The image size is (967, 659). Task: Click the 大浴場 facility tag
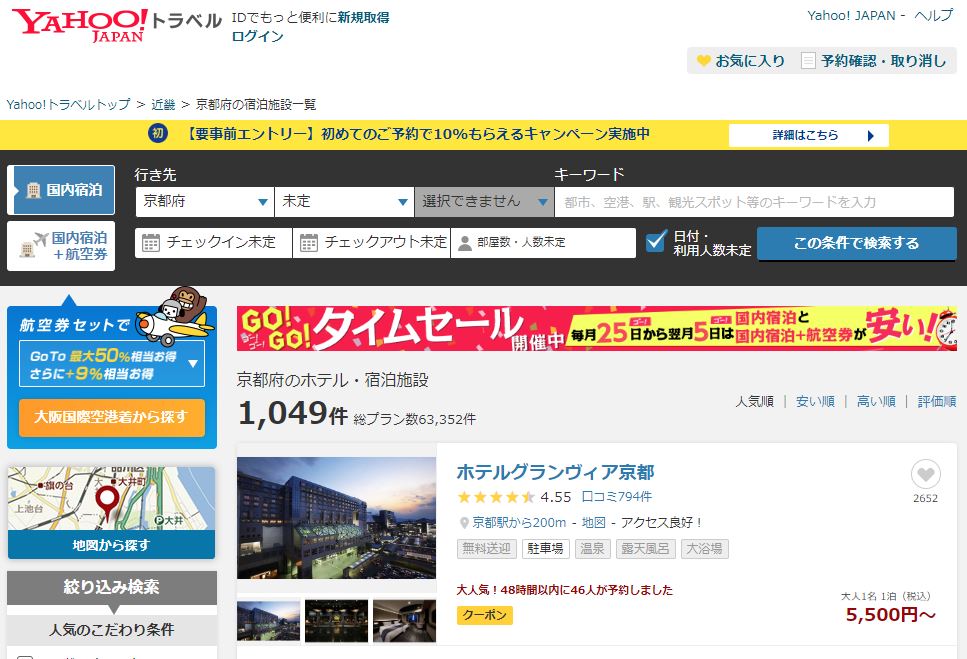[705, 549]
